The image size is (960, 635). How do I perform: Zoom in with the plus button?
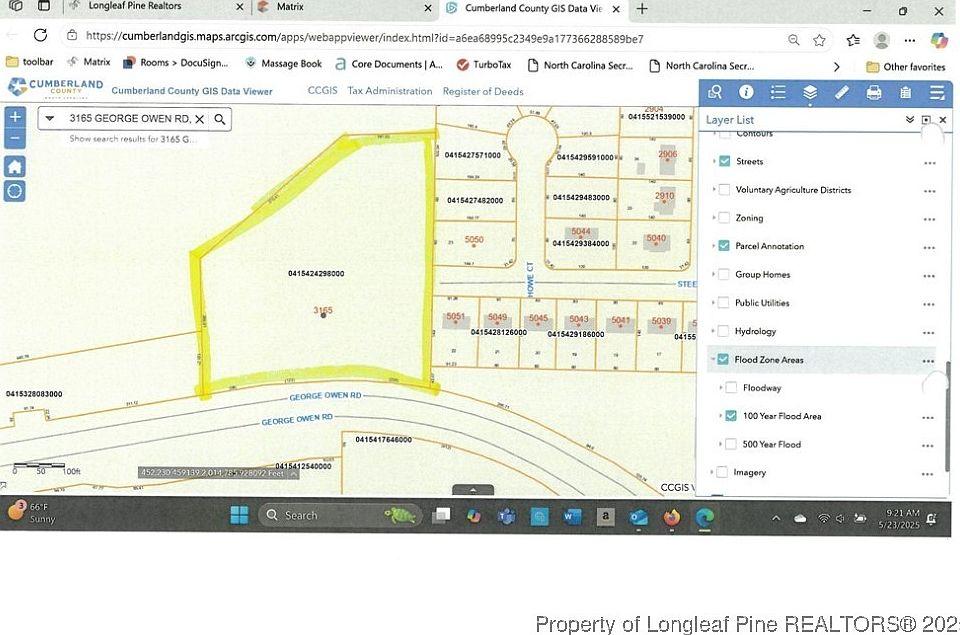tap(15, 116)
